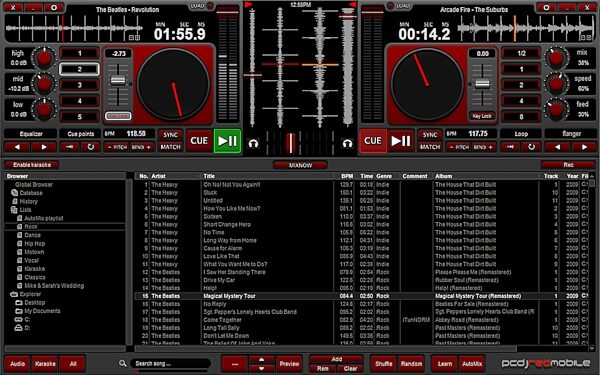This screenshot has height=375, width=600.
Task: Click the low EQ knob on the left deck
Action: point(44,109)
